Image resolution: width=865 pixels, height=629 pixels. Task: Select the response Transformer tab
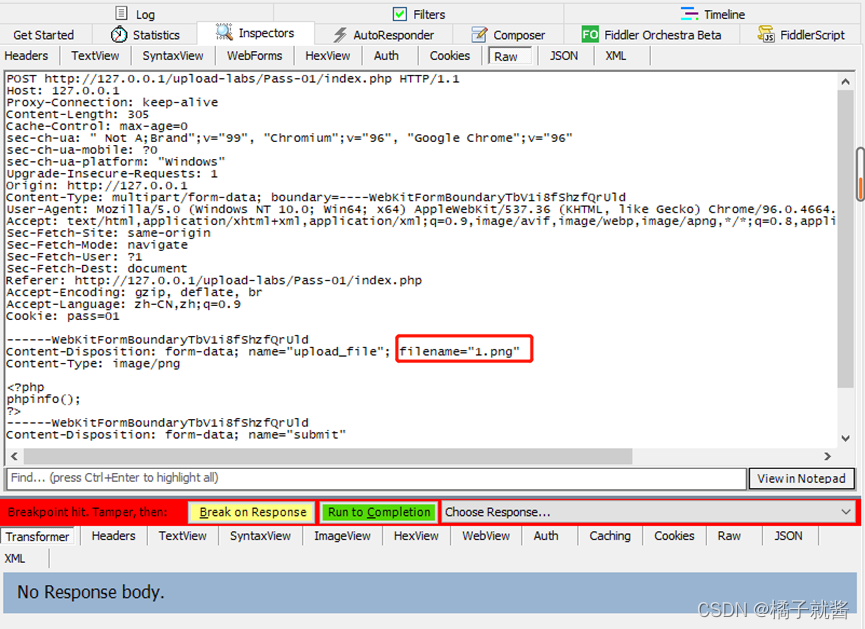pos(38,536)
